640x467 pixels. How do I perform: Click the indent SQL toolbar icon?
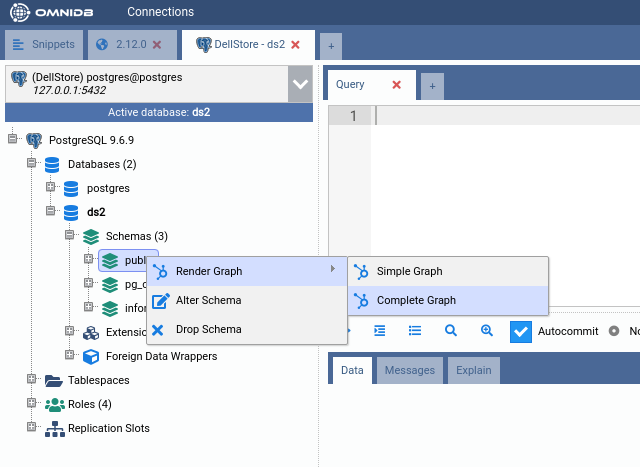point(380,331)
